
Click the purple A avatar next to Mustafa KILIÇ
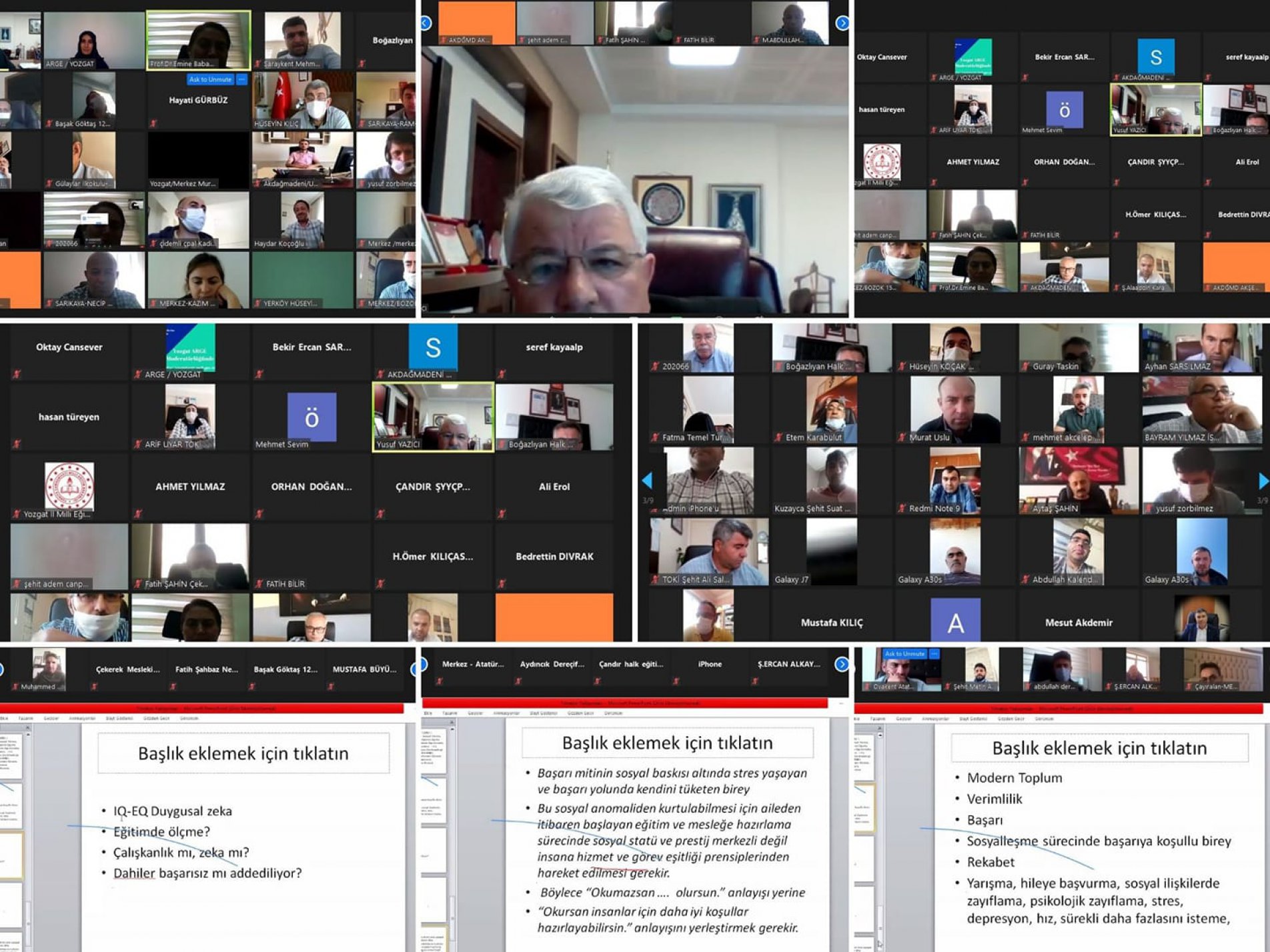(955, 621)
